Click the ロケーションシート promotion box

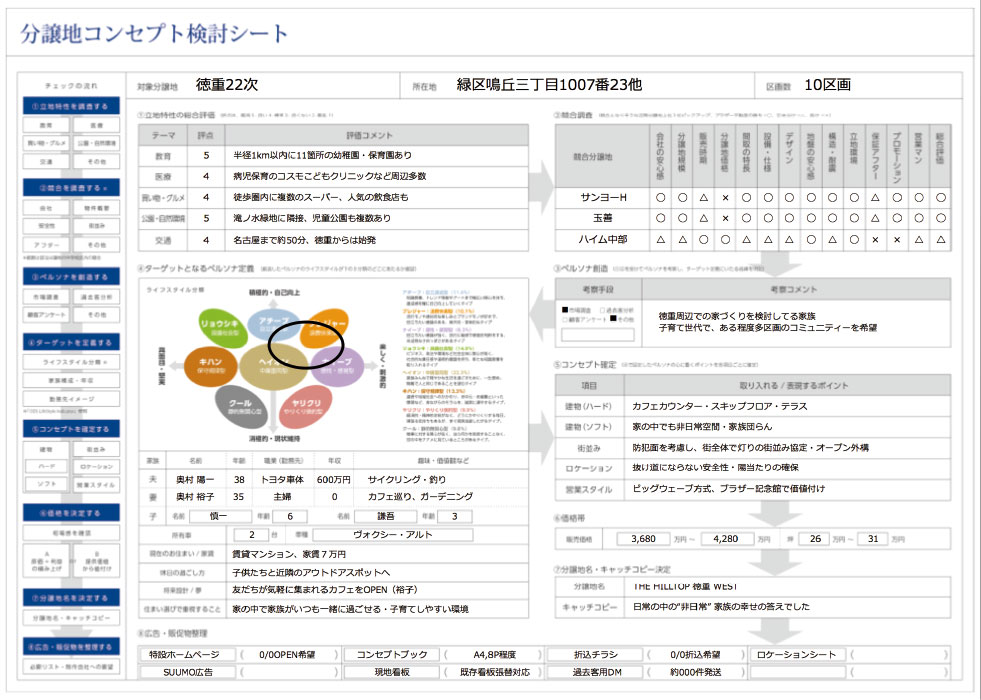point(797,654)
